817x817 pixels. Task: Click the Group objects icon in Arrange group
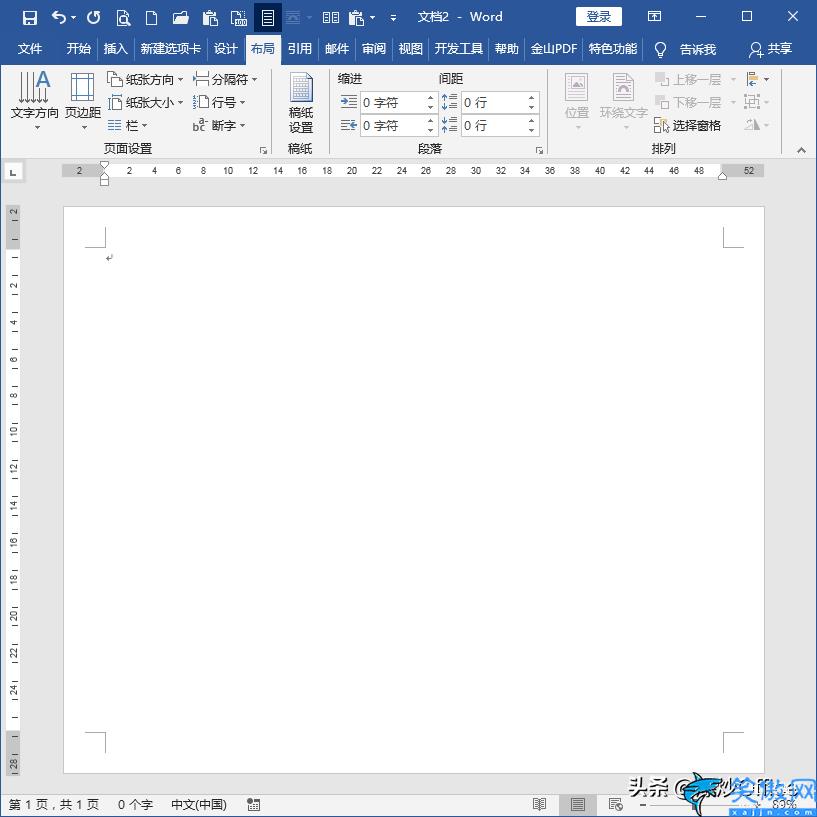click(752, 102)
